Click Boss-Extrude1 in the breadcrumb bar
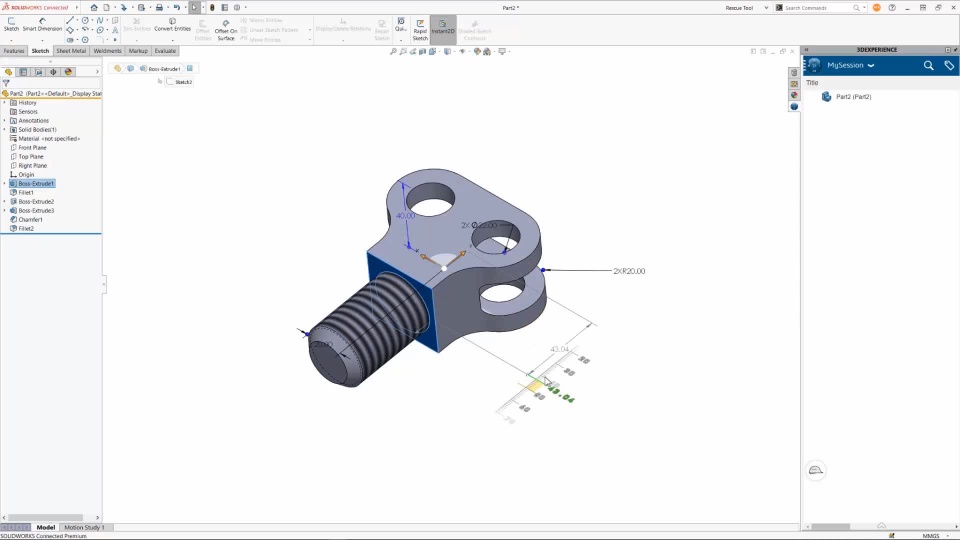This screenshot has width=960, height=540. pos(160,69)
